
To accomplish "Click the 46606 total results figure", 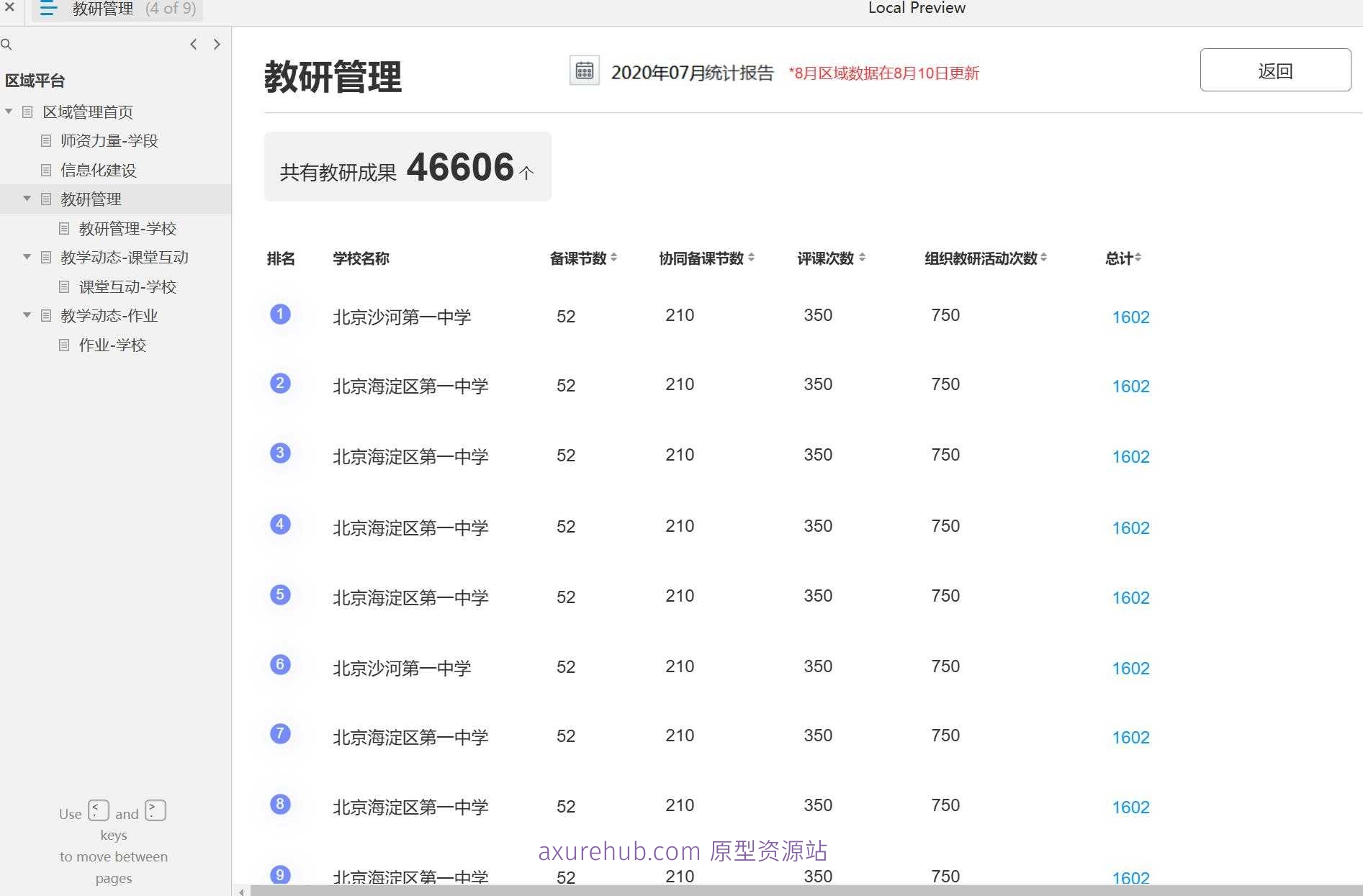I will tap(460, 167).
